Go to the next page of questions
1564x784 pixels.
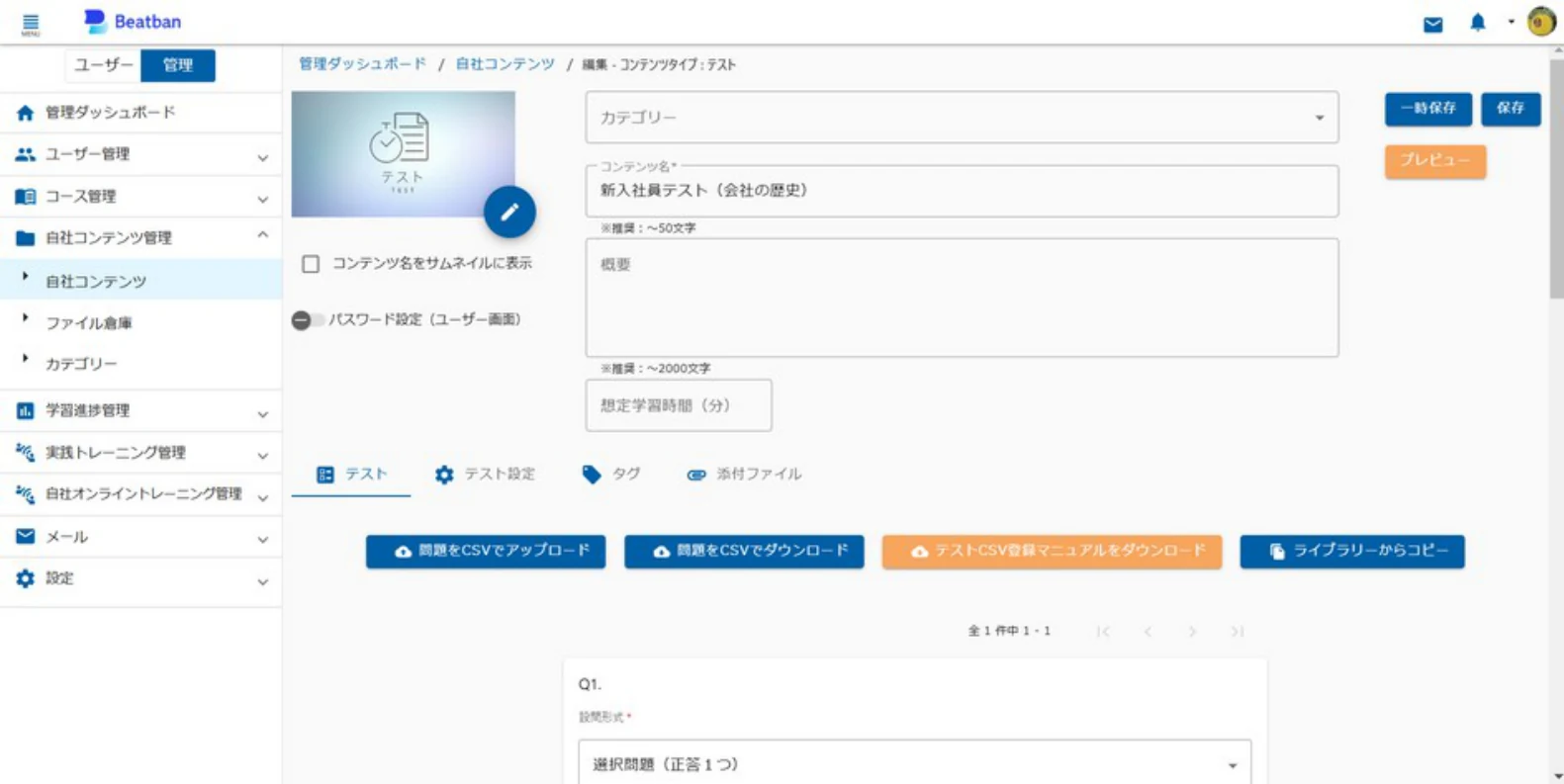1192,631
